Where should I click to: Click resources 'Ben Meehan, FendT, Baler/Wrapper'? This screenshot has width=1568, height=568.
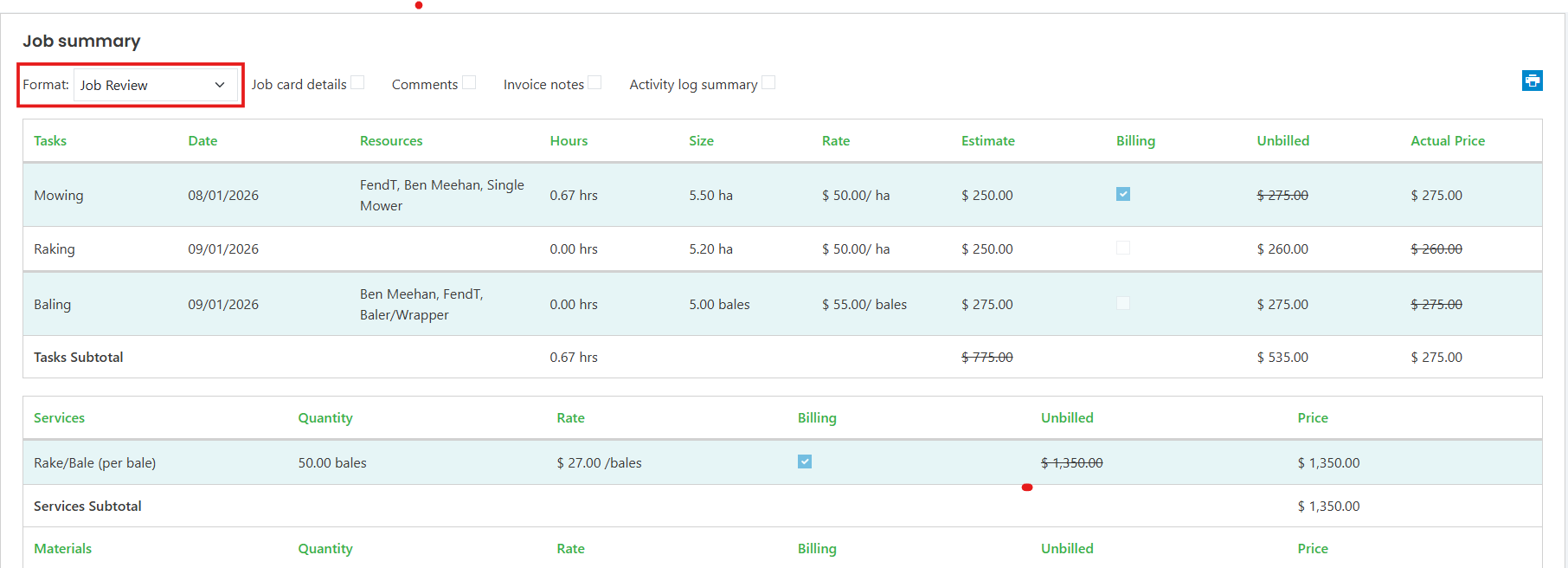[421, 304]
